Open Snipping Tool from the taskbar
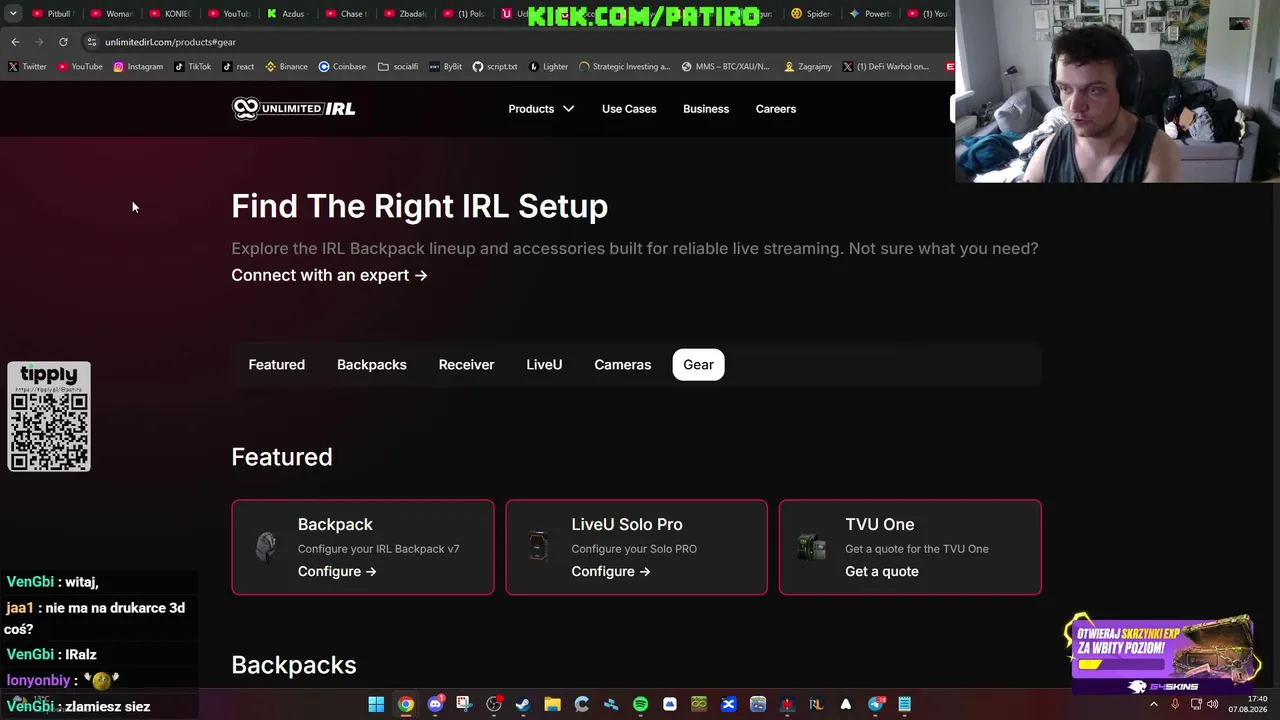The width and height of the screenshot is (1280, 720). [x=464, y=705]
